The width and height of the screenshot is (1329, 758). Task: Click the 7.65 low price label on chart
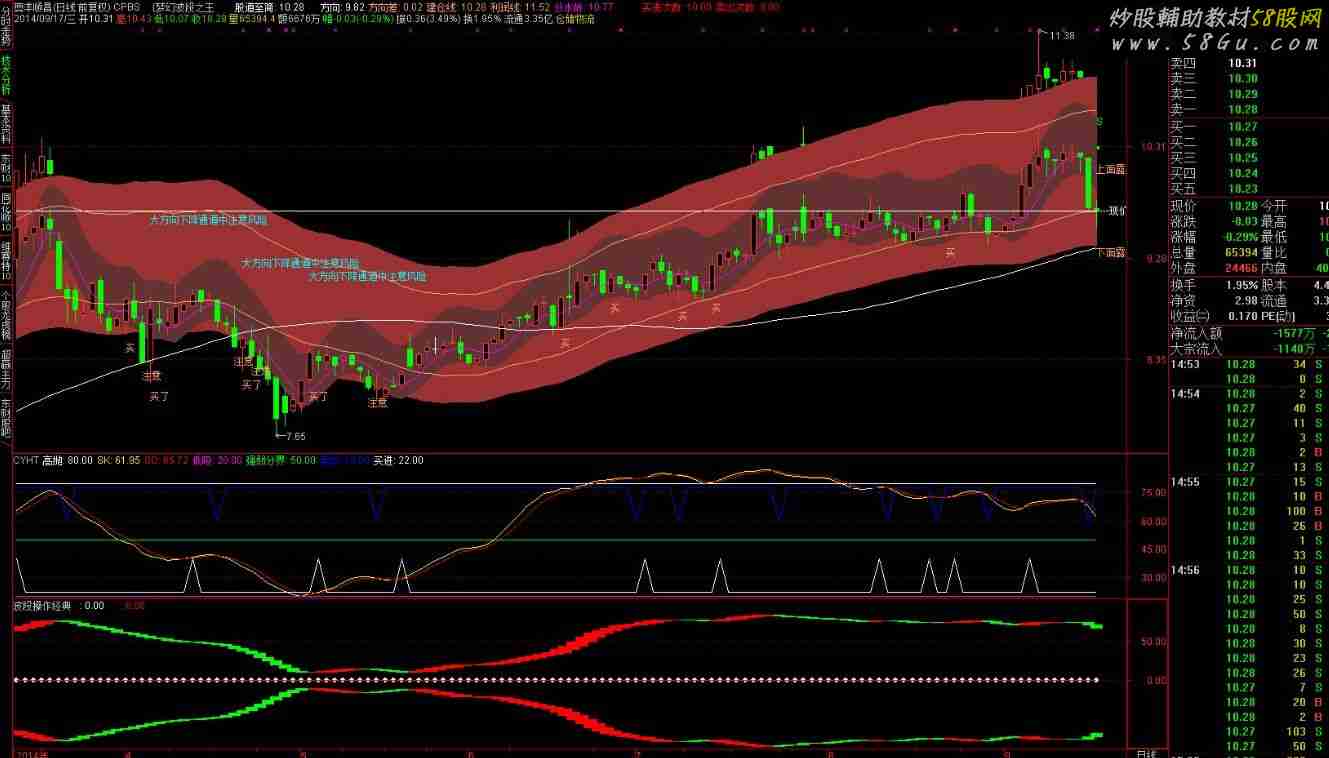tap(294, 436)
